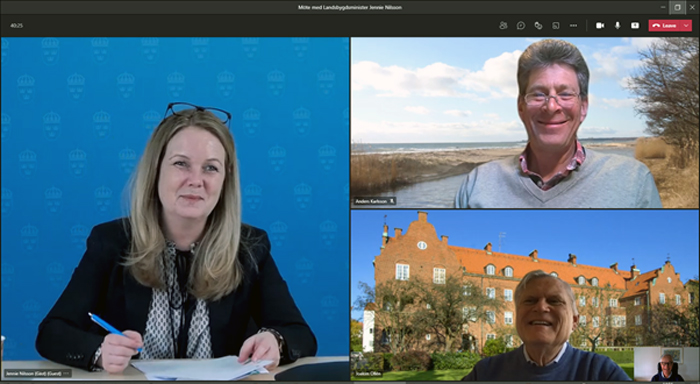Show the participants list

click(x=503, y=25)
